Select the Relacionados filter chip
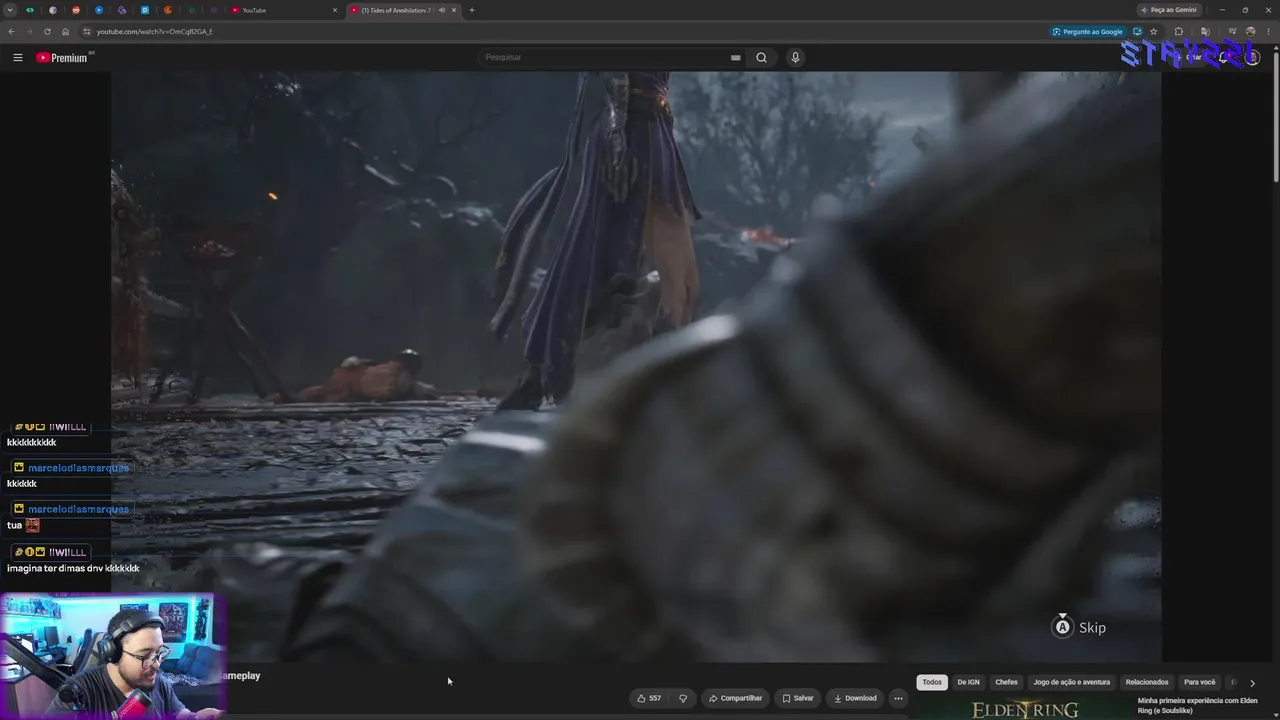The width and height of the screenshot is (1280, 720). 1147,682
